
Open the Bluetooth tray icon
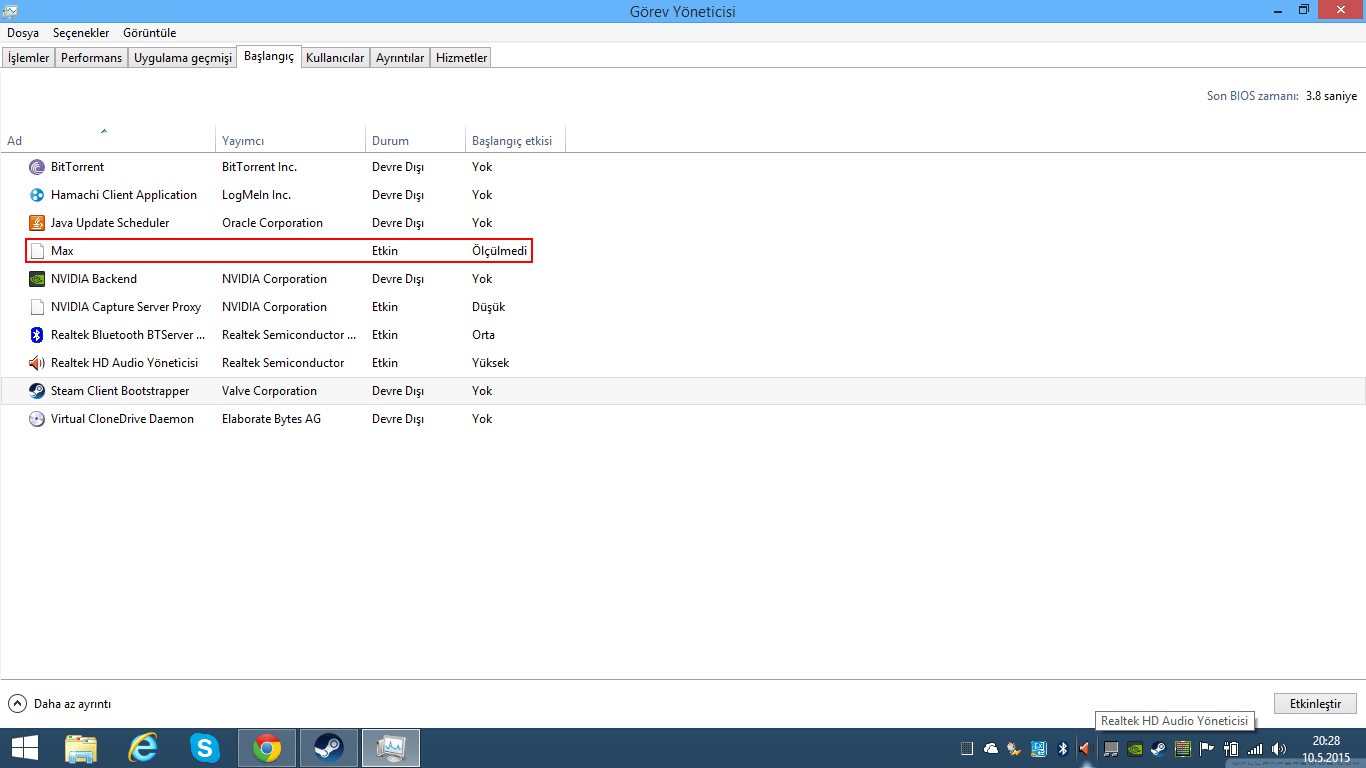tap(1063, 748)
